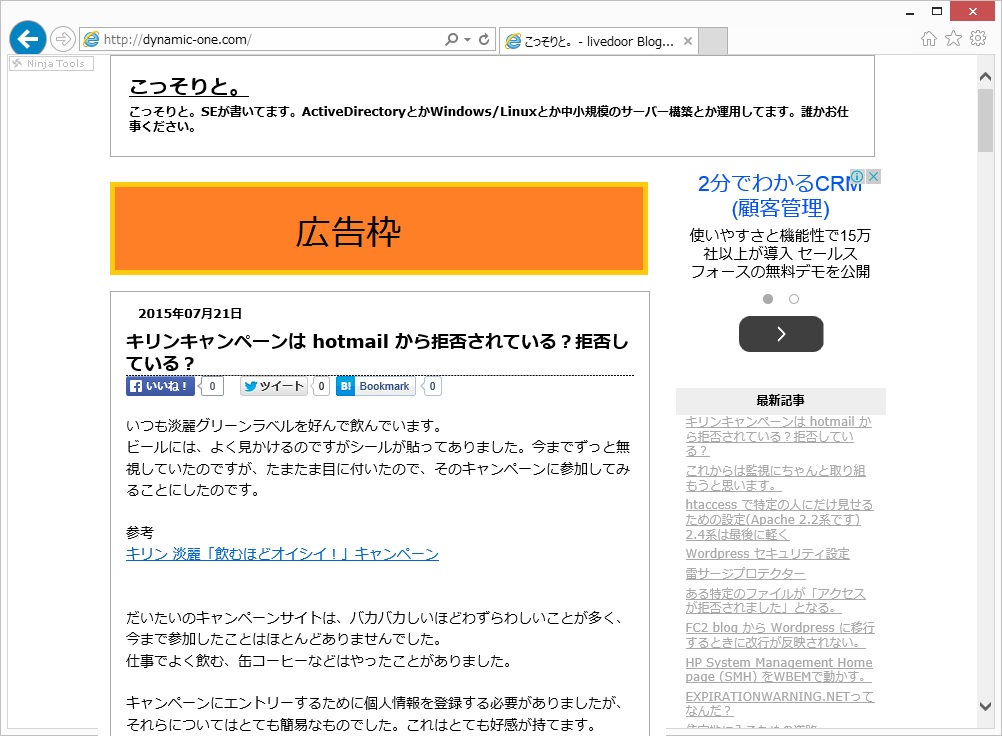Click the browser Back arrow button

point(27,39)
